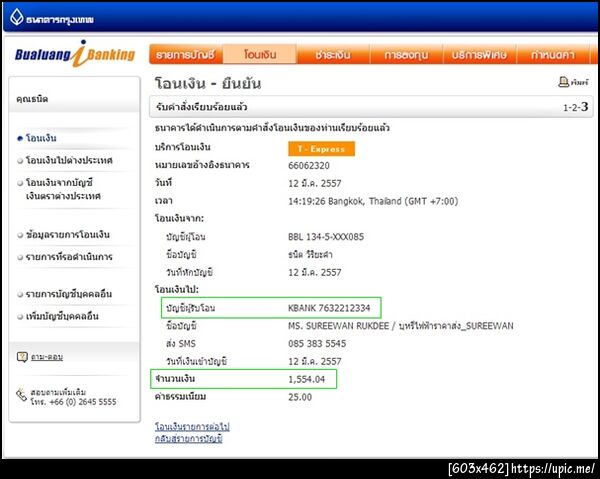Click the ถาม-ตอบ link
The height and width of the screenshot is (479, 600).
(47, 357)
